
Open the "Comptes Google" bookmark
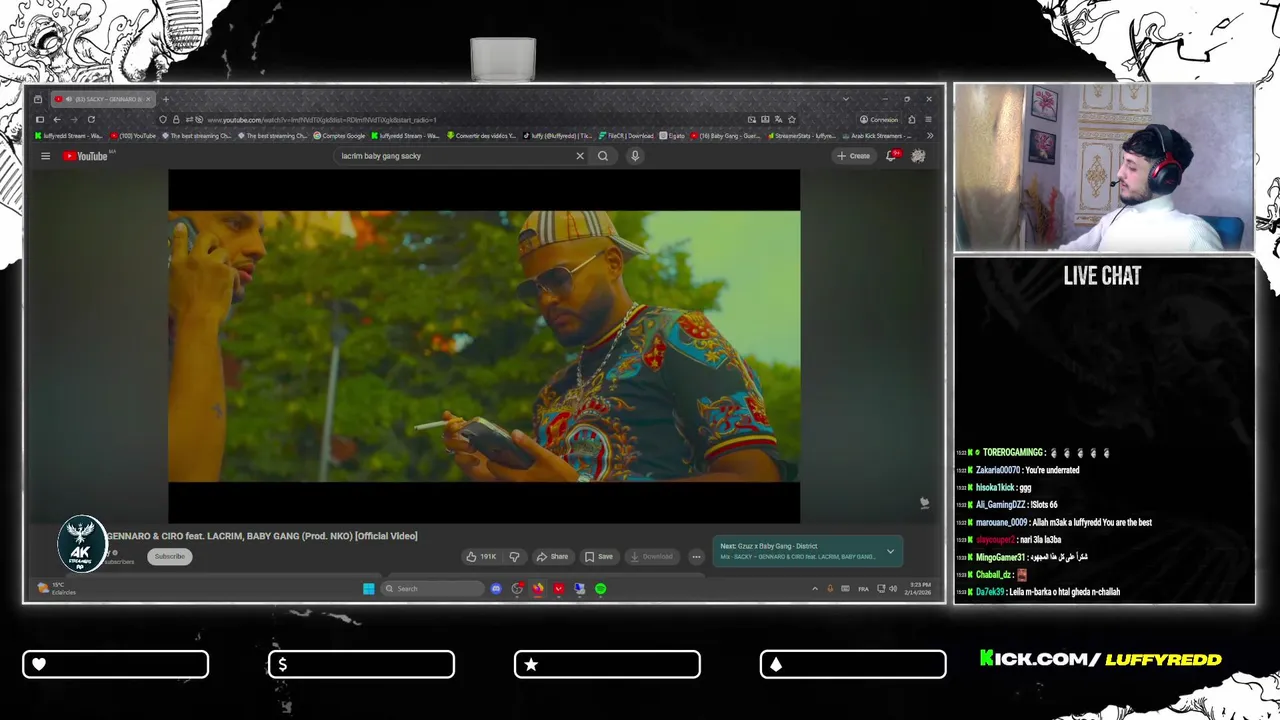(x=340, y=136)
